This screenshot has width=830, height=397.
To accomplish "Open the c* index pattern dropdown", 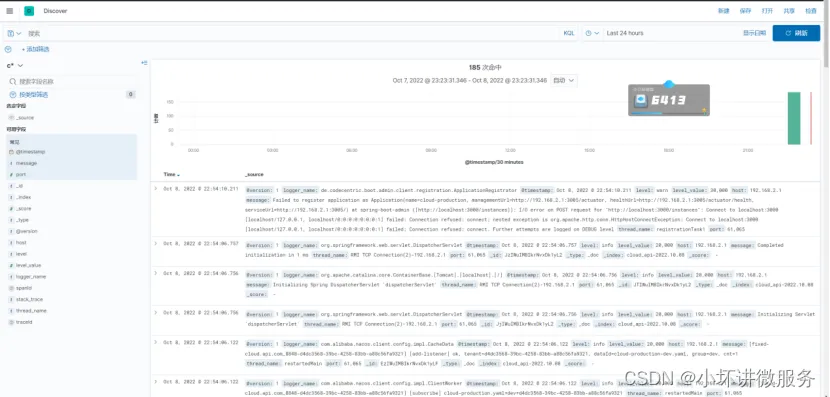I will 15,66.
